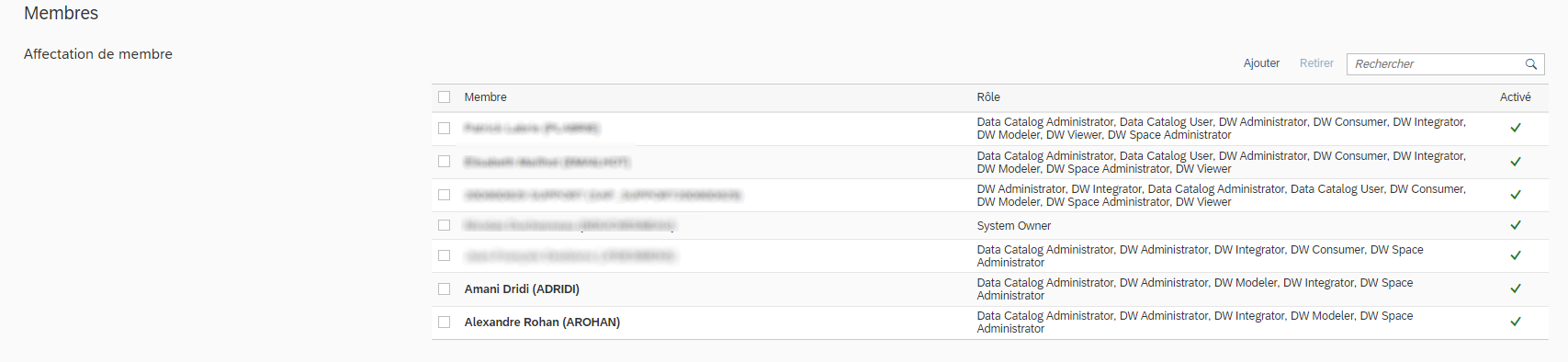Click the Retirer button
The image size is (1568, 362).
(1316, 63)
